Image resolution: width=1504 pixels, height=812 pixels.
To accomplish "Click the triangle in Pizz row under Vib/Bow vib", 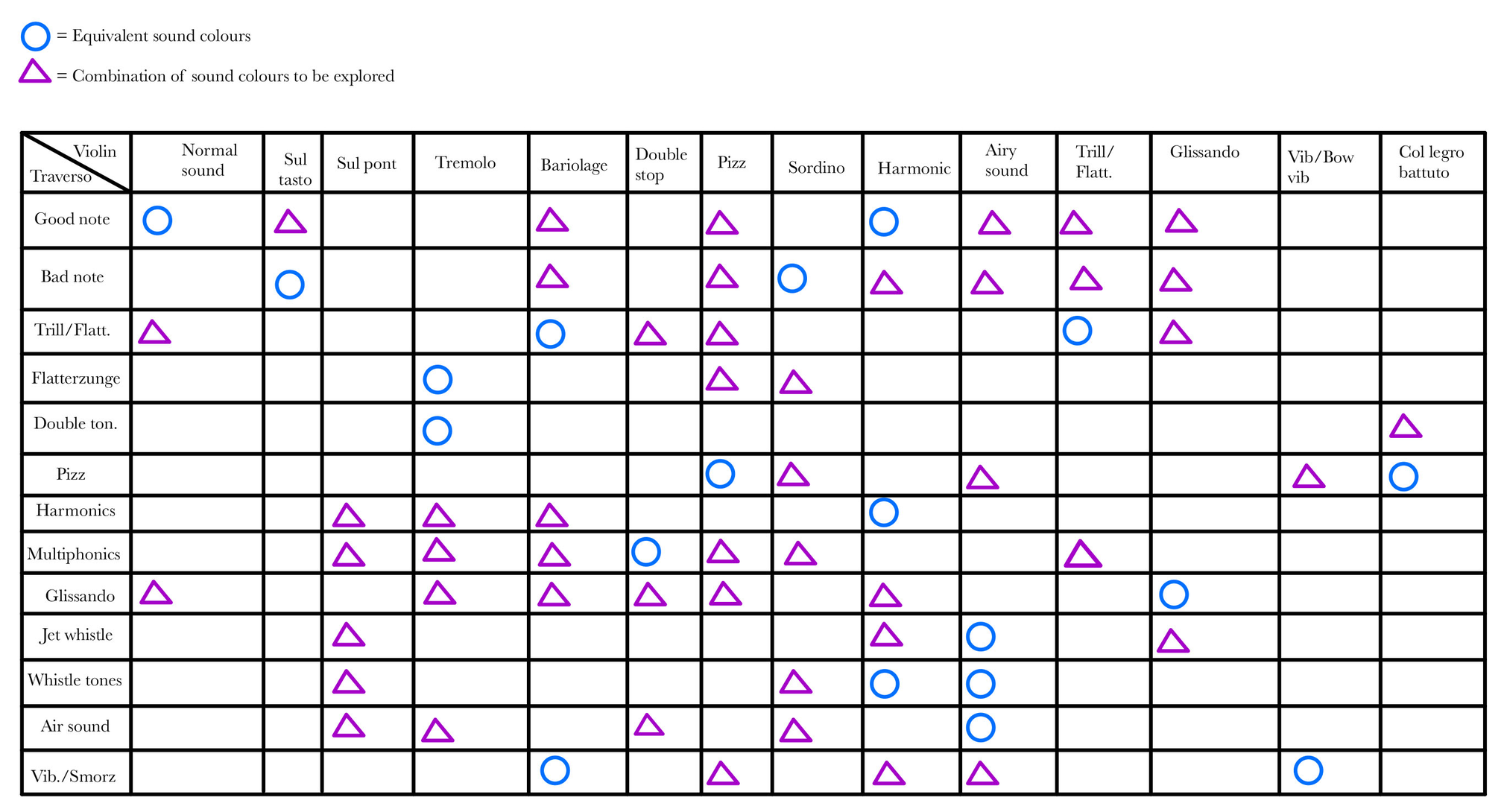I will [1308, 477].
